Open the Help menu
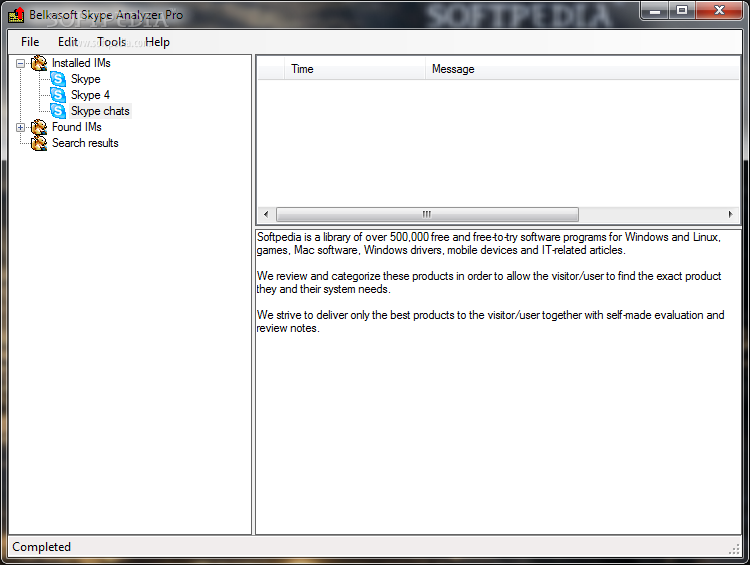 click(157, 42)
